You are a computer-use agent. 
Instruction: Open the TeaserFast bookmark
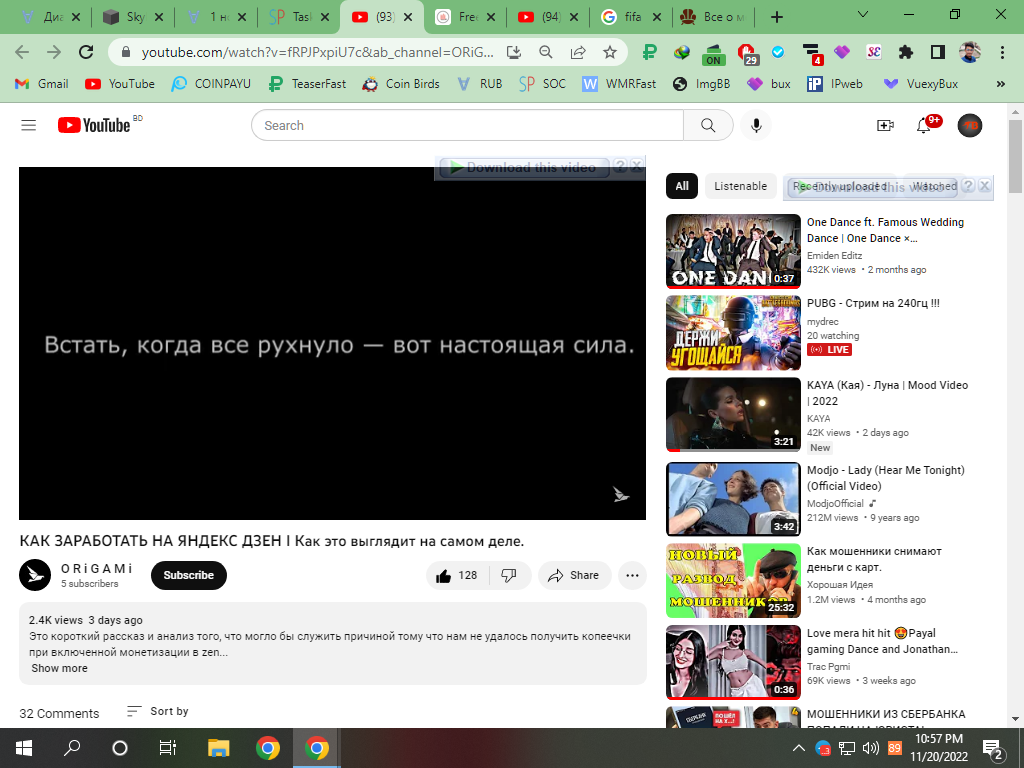point(308,84)
